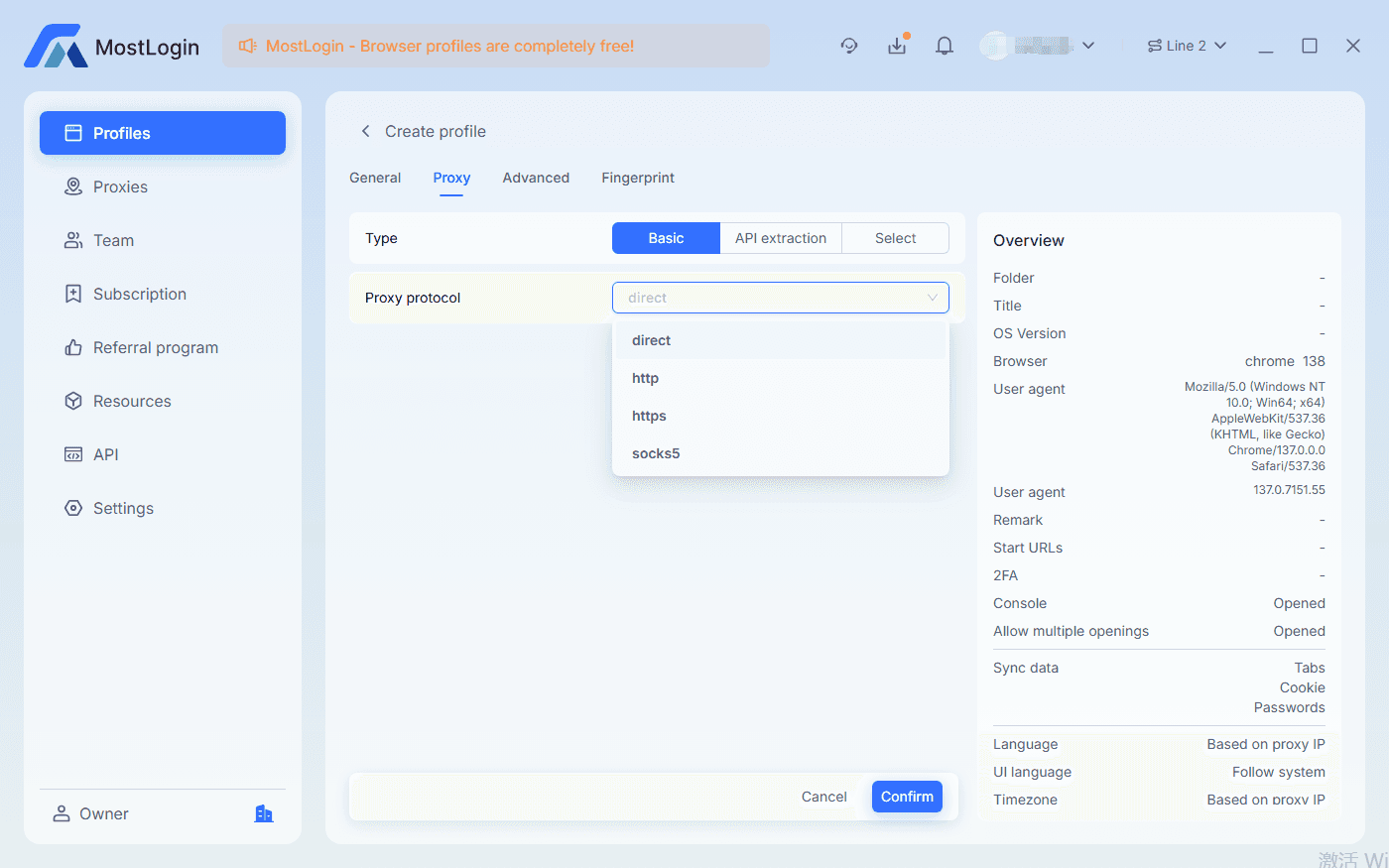Go to the General tab
This screenshot has width=1389, height=868.
coord(375,178)
